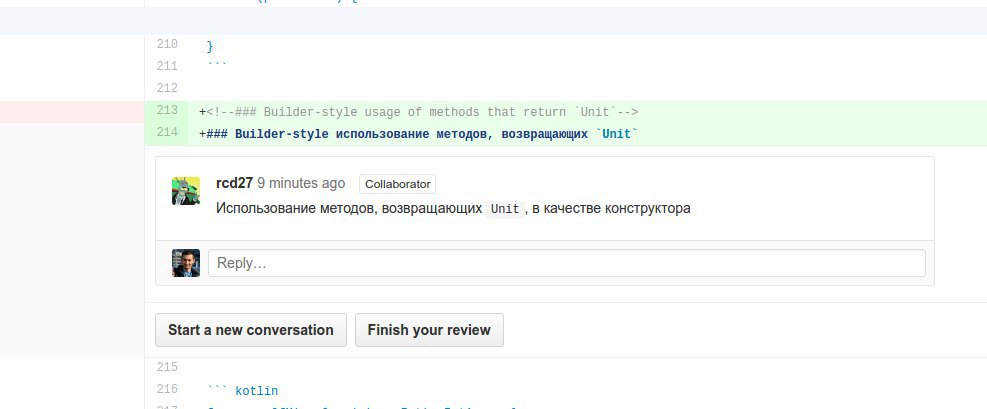The height and width of the screenshot is (409, 987).
Task: Click line number 212
Action: coord(167,89)
